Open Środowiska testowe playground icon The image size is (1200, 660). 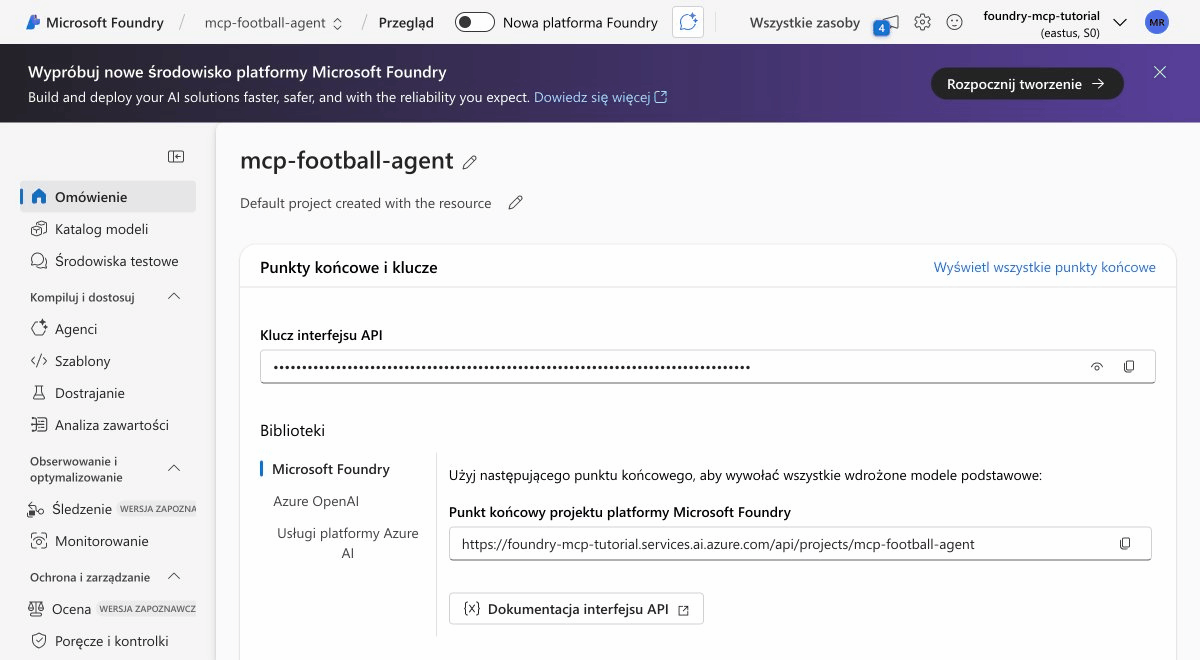37,260
